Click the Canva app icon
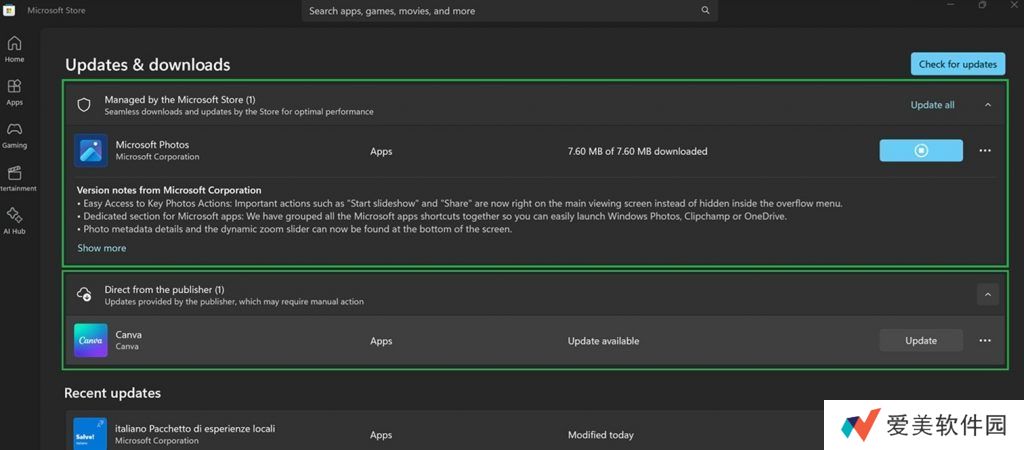Image resolution: width=1024 pixels, height=450 pixels. pos(91,341)
